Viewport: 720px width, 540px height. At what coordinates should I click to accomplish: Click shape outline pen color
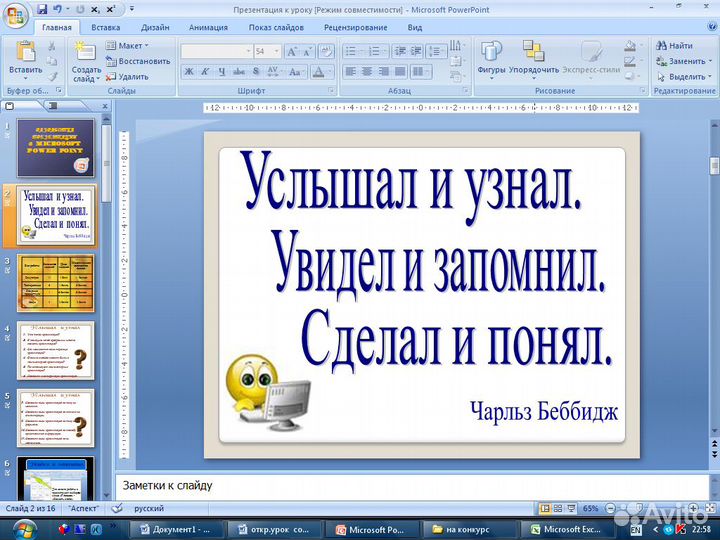click(x=630, y=61)
